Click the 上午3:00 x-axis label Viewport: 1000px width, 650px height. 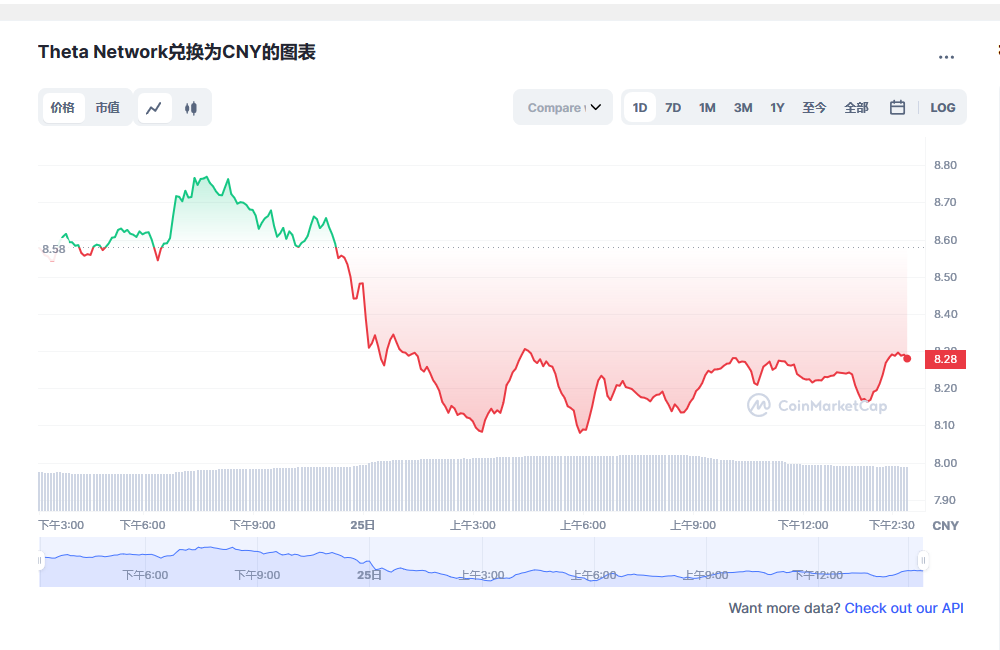click(x=473, y=525)
